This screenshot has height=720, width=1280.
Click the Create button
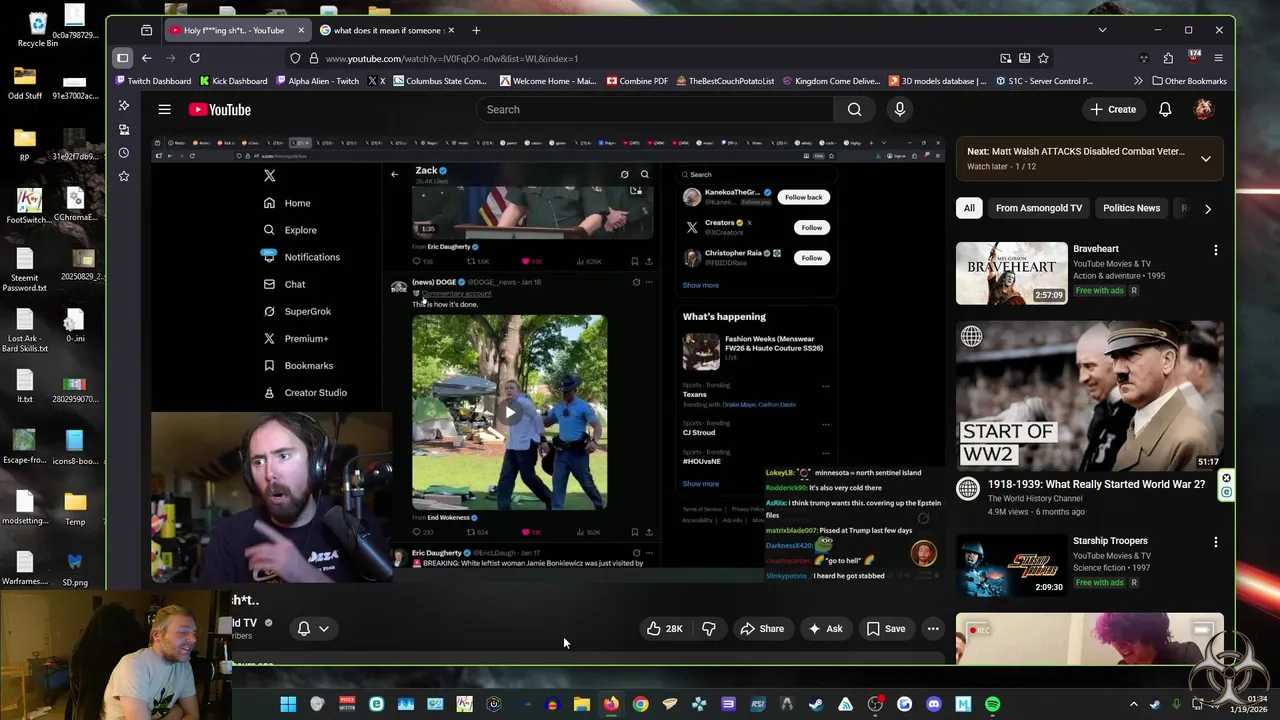(1113, 109)
